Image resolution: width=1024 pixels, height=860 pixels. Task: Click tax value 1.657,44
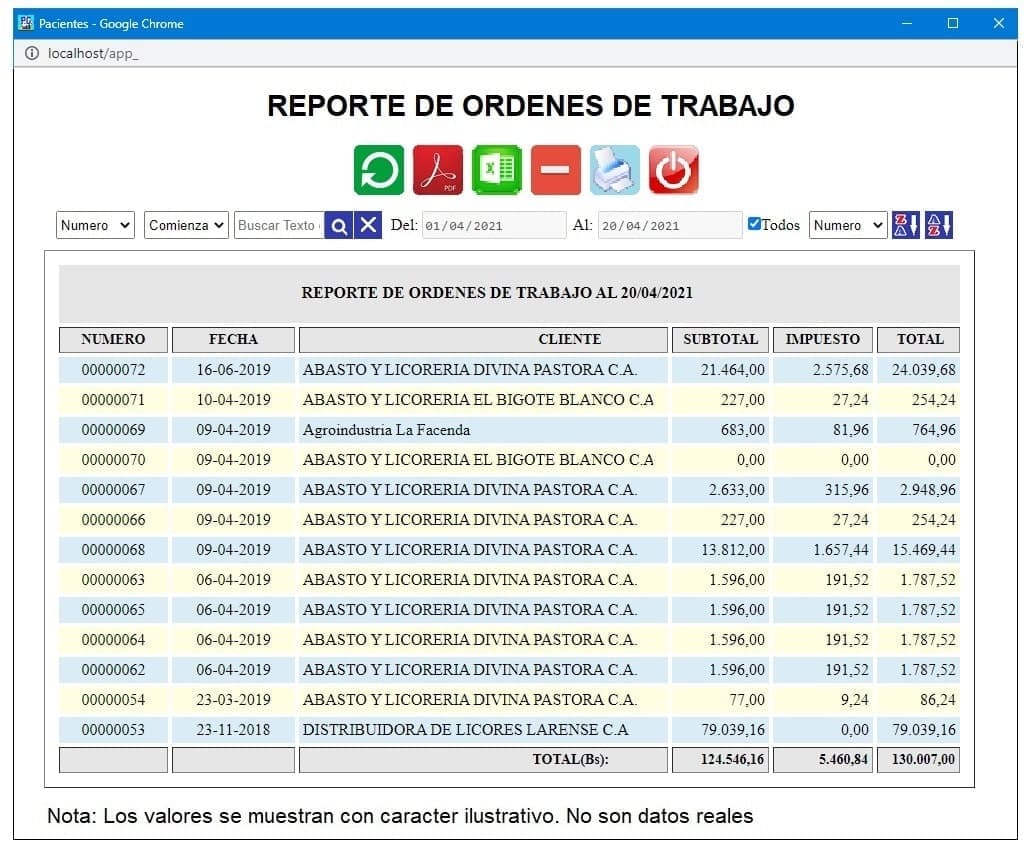[x=840, y=550]
